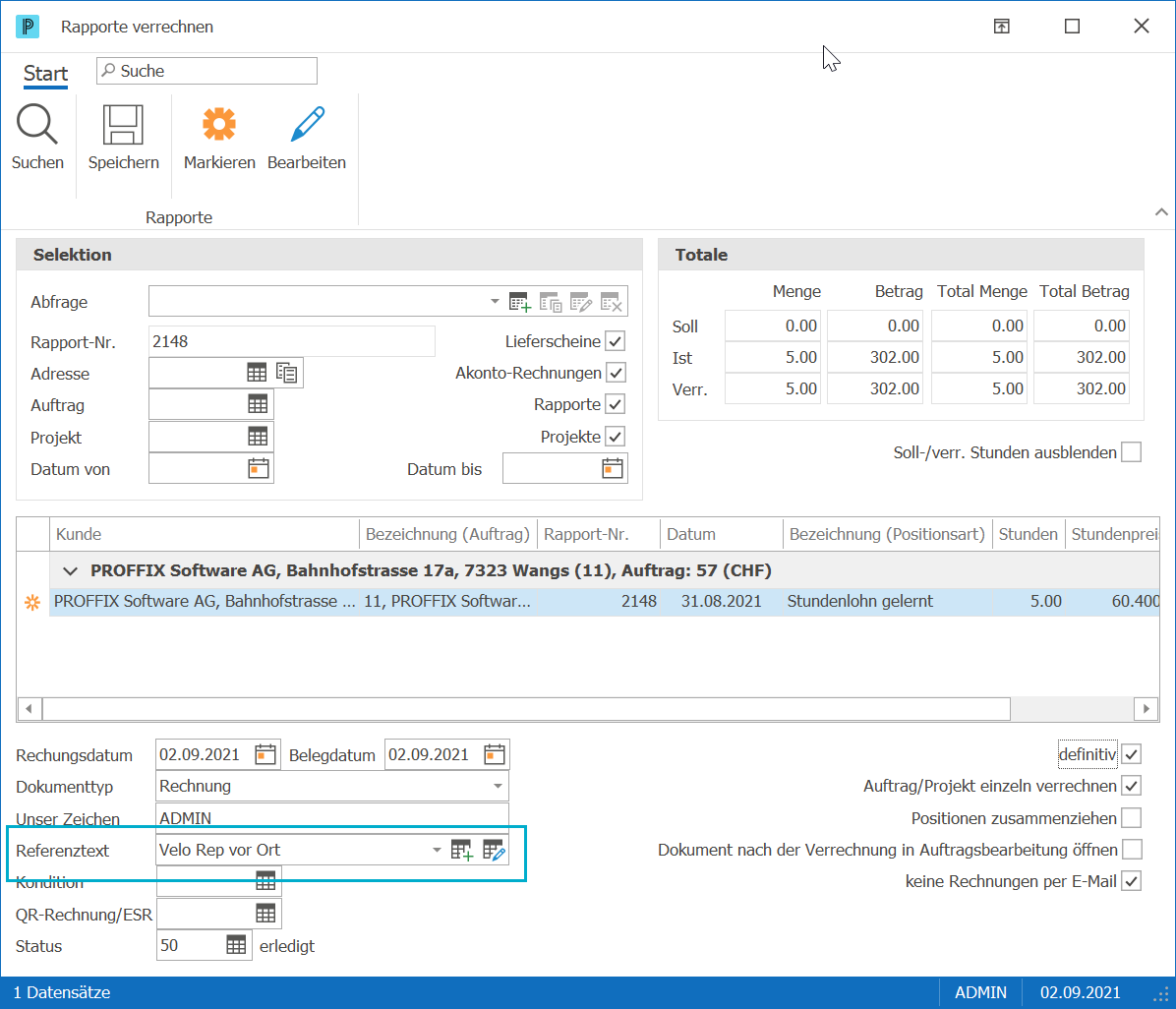The image size is (1176, 1009).
Task: Open the Datum bis calendar picker
Action: 612,469
